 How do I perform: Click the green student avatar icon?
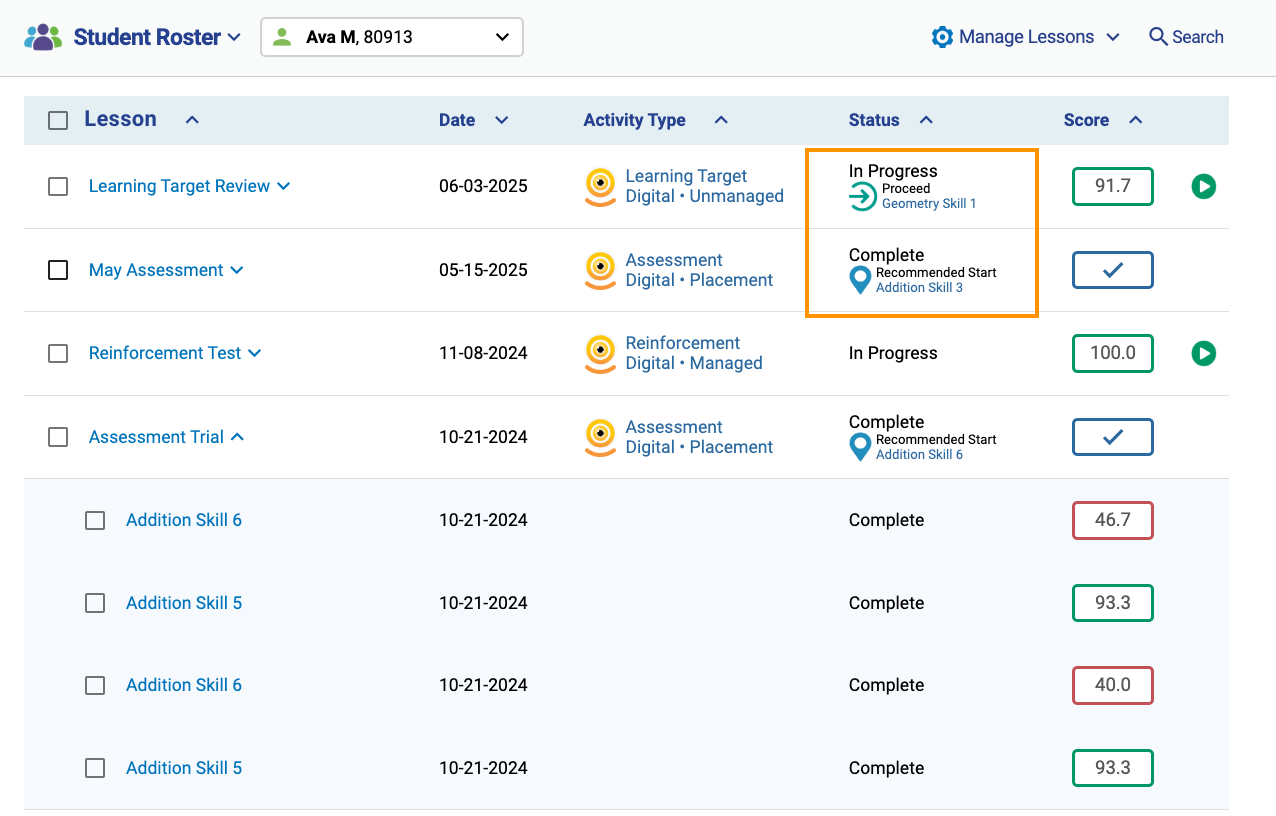click(283, 37)
